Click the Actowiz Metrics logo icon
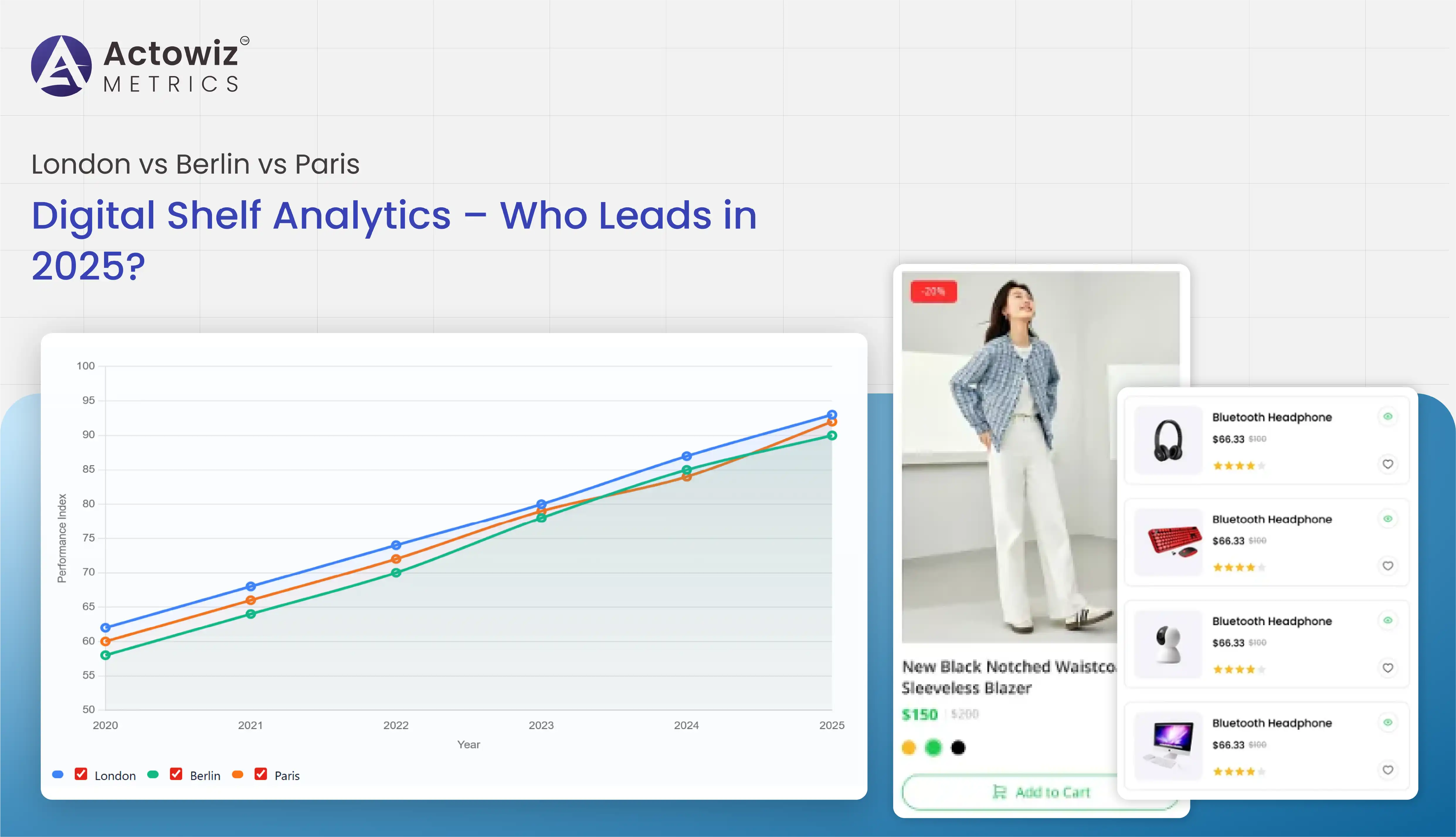The width and height of the screenshot is (1456, 837). 62,66
